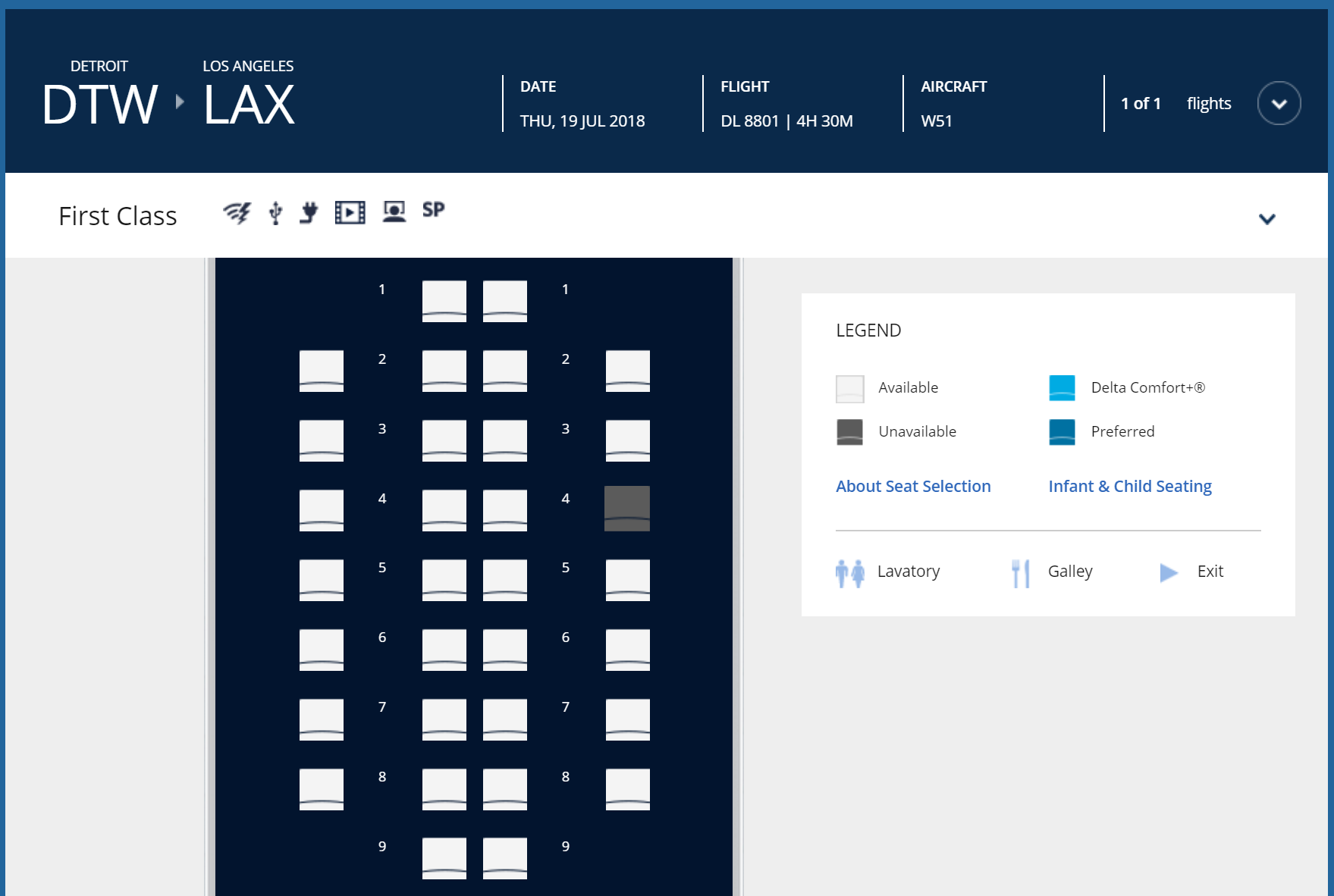Open the Infant & Child Seating link
1334x896 pixels.
click(x=1129, y=487)
